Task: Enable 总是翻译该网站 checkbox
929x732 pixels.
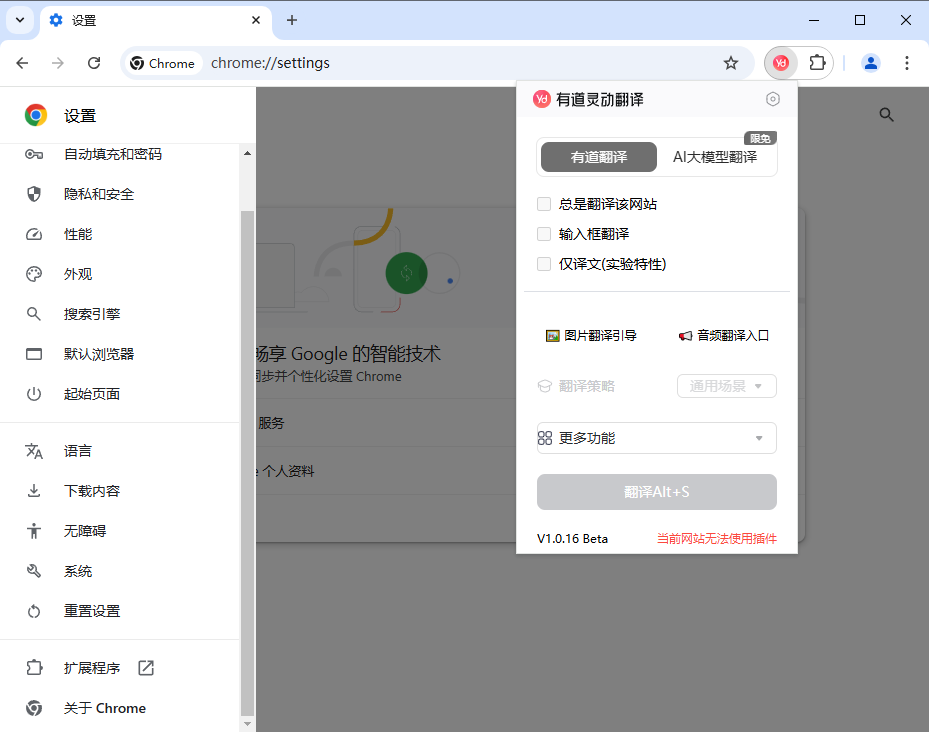Action: coord(543,203)
